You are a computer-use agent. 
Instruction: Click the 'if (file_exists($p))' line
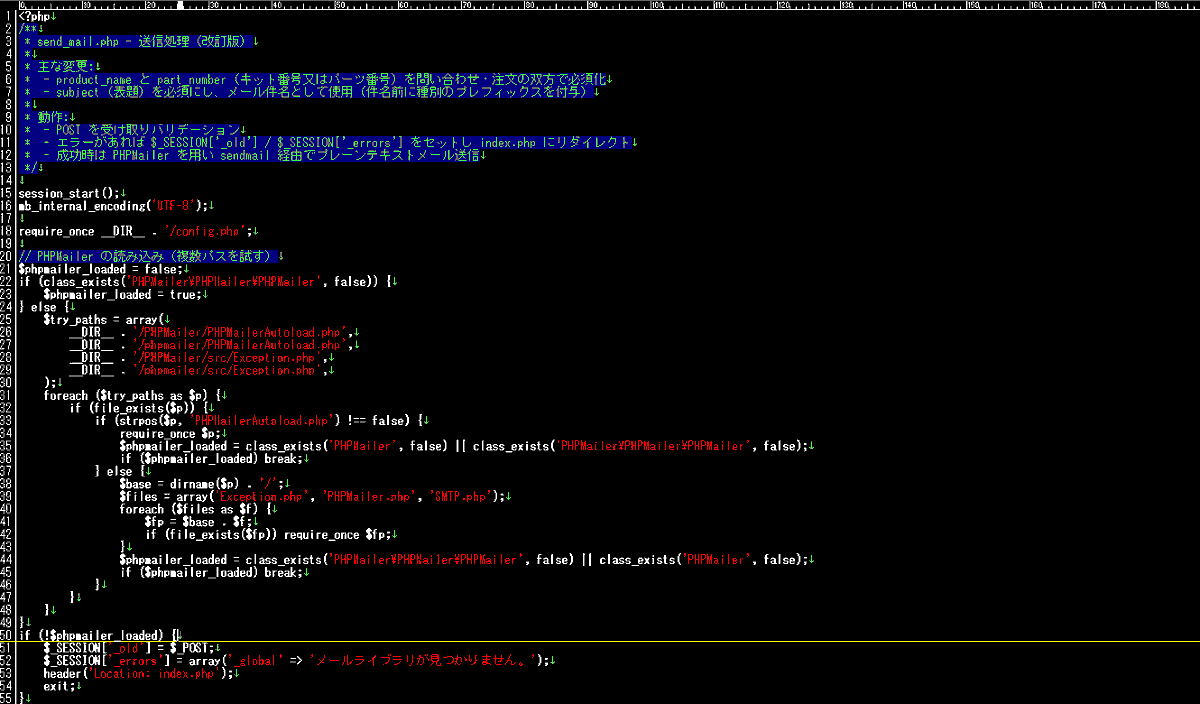pyautogui.click(x=141, y=408)
